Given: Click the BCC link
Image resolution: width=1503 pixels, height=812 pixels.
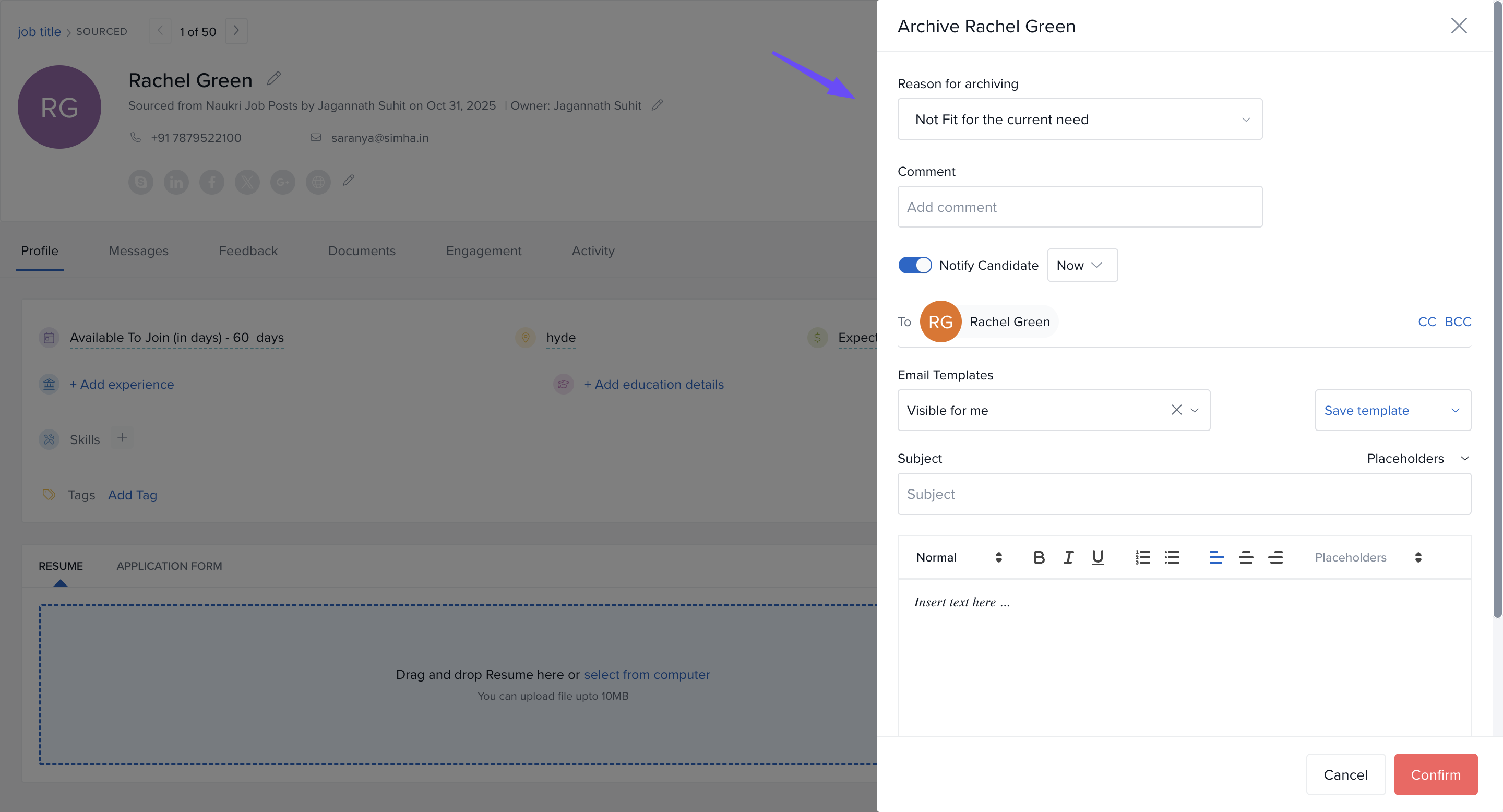Looking at the screenshot, I should click(x=1457, y=321).
